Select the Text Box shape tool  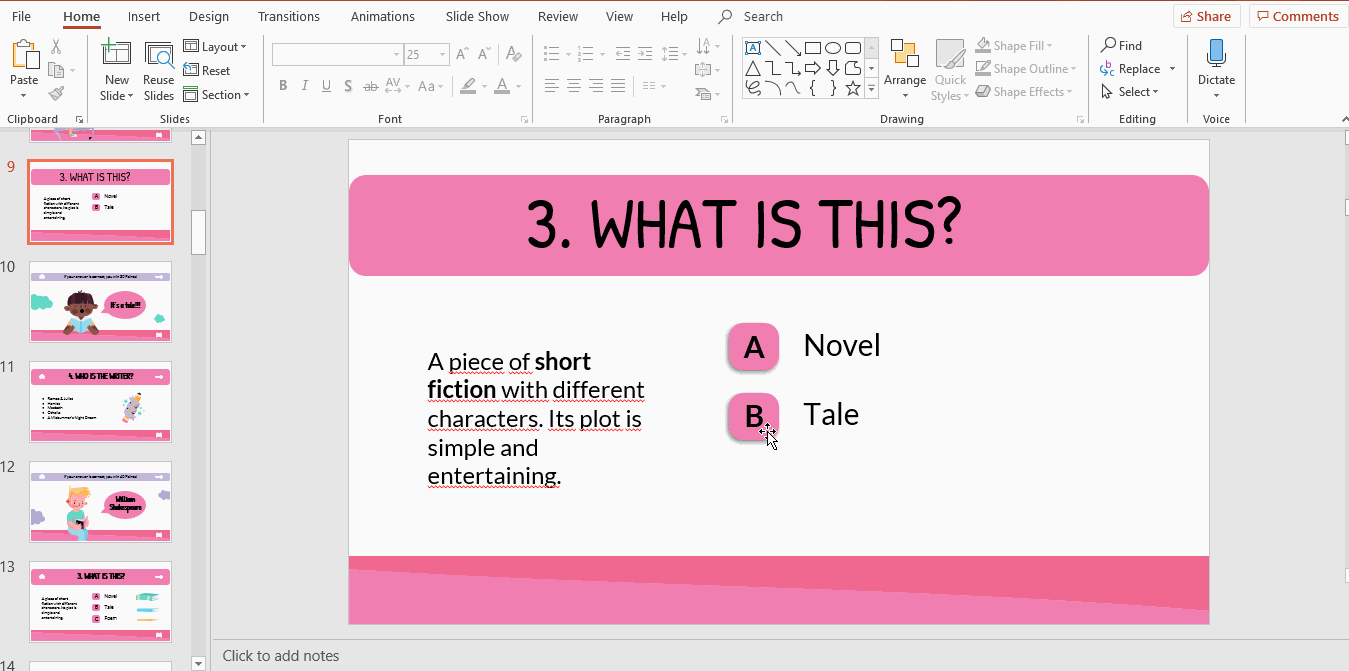(753, 47)
